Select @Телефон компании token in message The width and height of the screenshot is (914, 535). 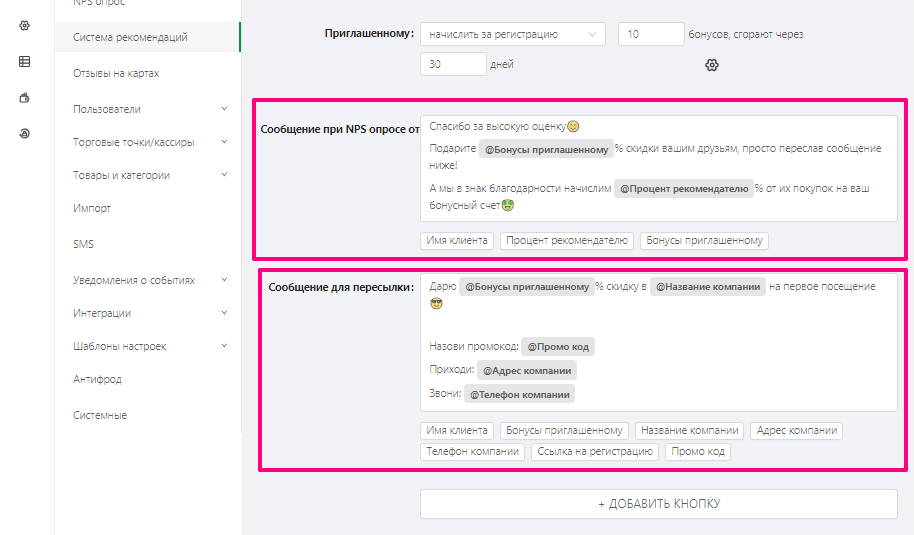(x=519, y=395)
